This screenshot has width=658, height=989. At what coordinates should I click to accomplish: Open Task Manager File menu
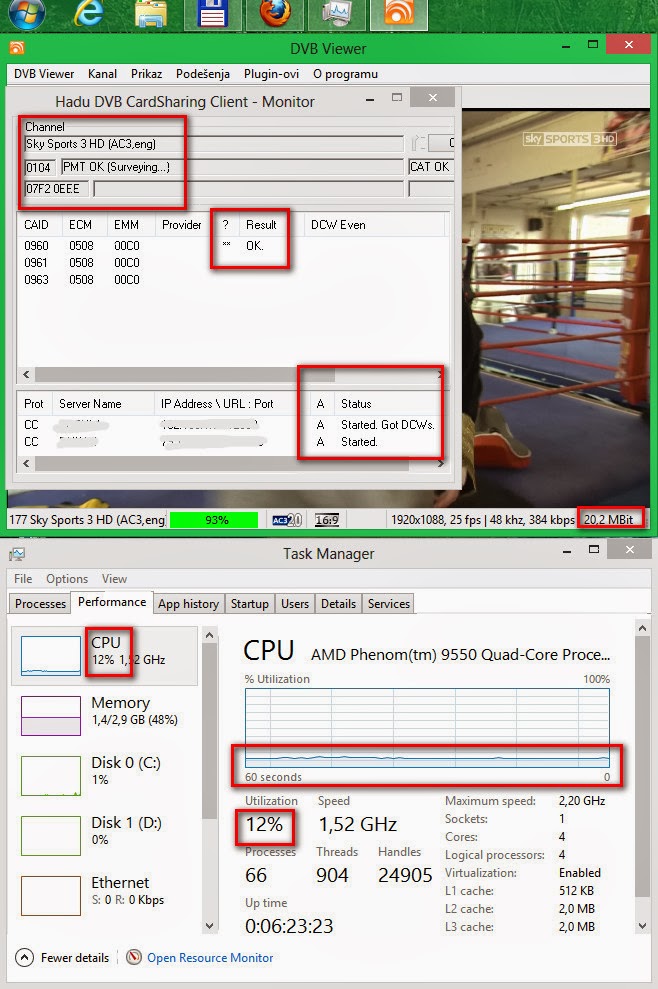pyautogui.click(x=23, y=578)
